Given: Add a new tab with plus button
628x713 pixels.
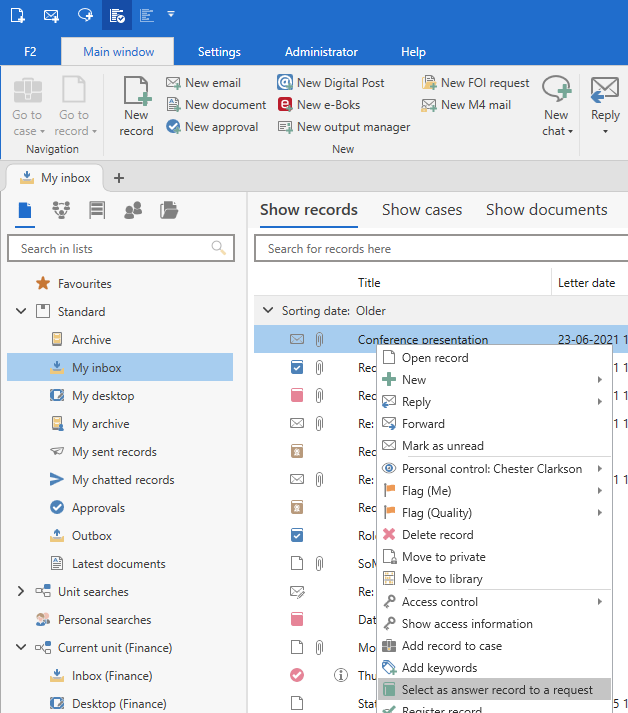Looking at the screenshot, I should pyautogui.click(x=118, y=178).
